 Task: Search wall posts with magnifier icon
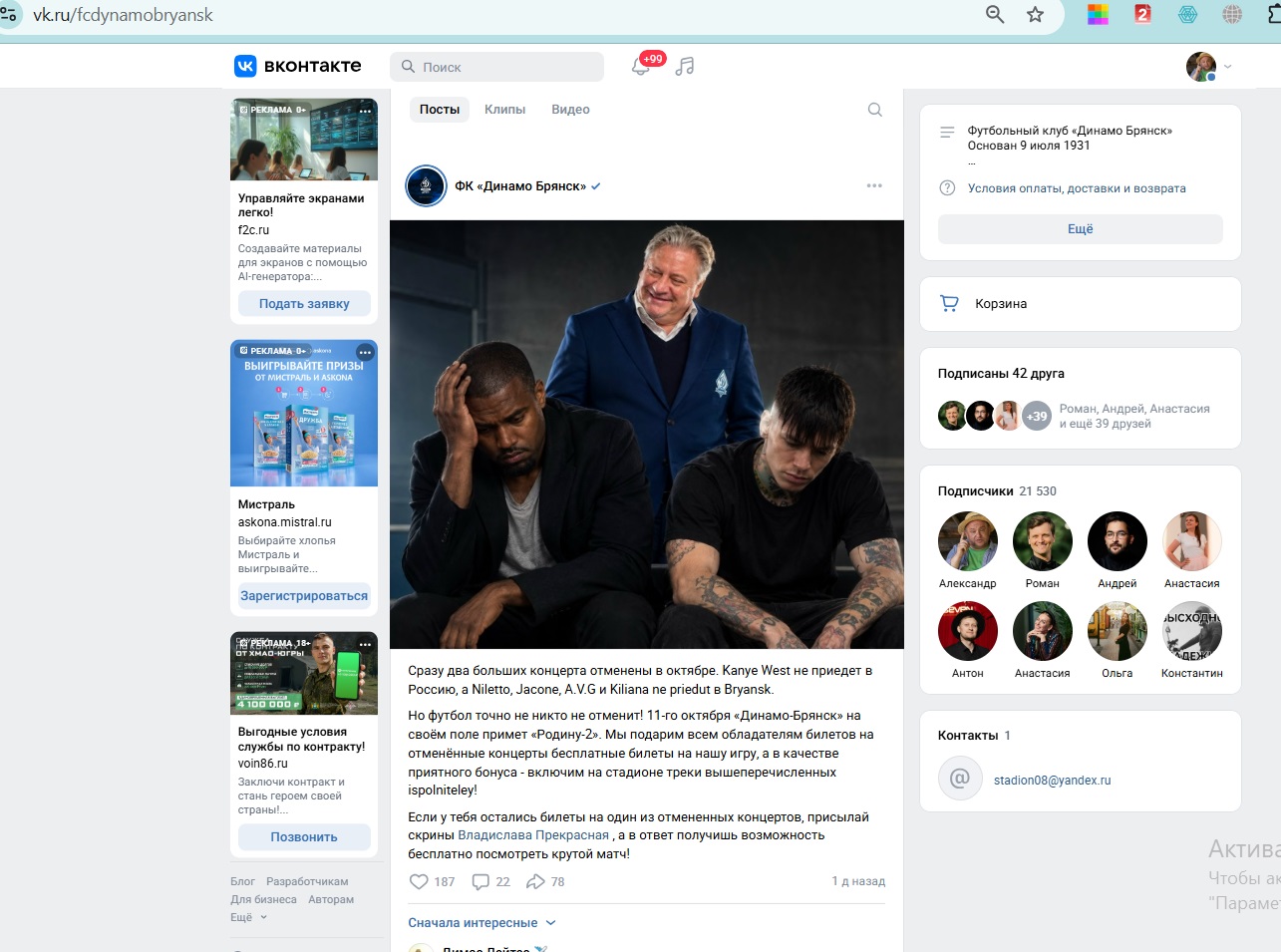coord(875,110)
